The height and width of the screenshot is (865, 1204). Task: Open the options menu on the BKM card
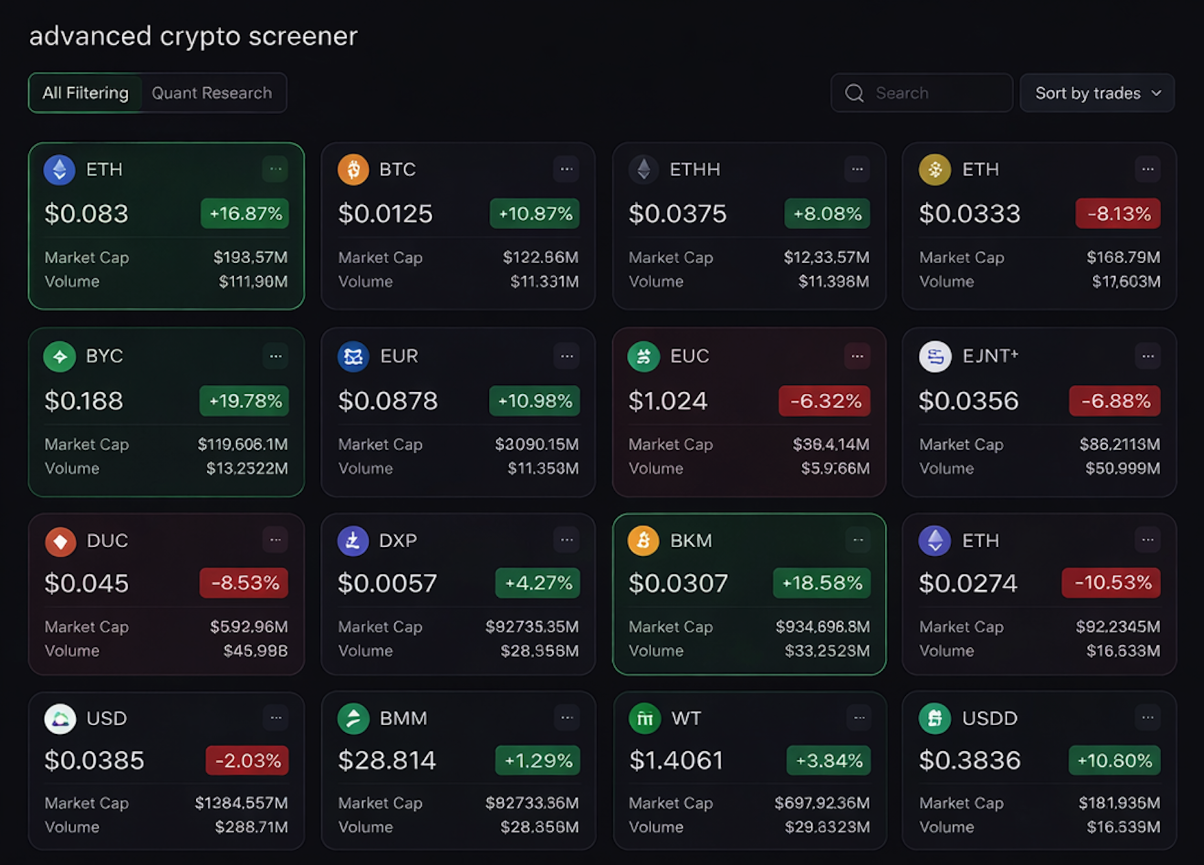(857, 540)
